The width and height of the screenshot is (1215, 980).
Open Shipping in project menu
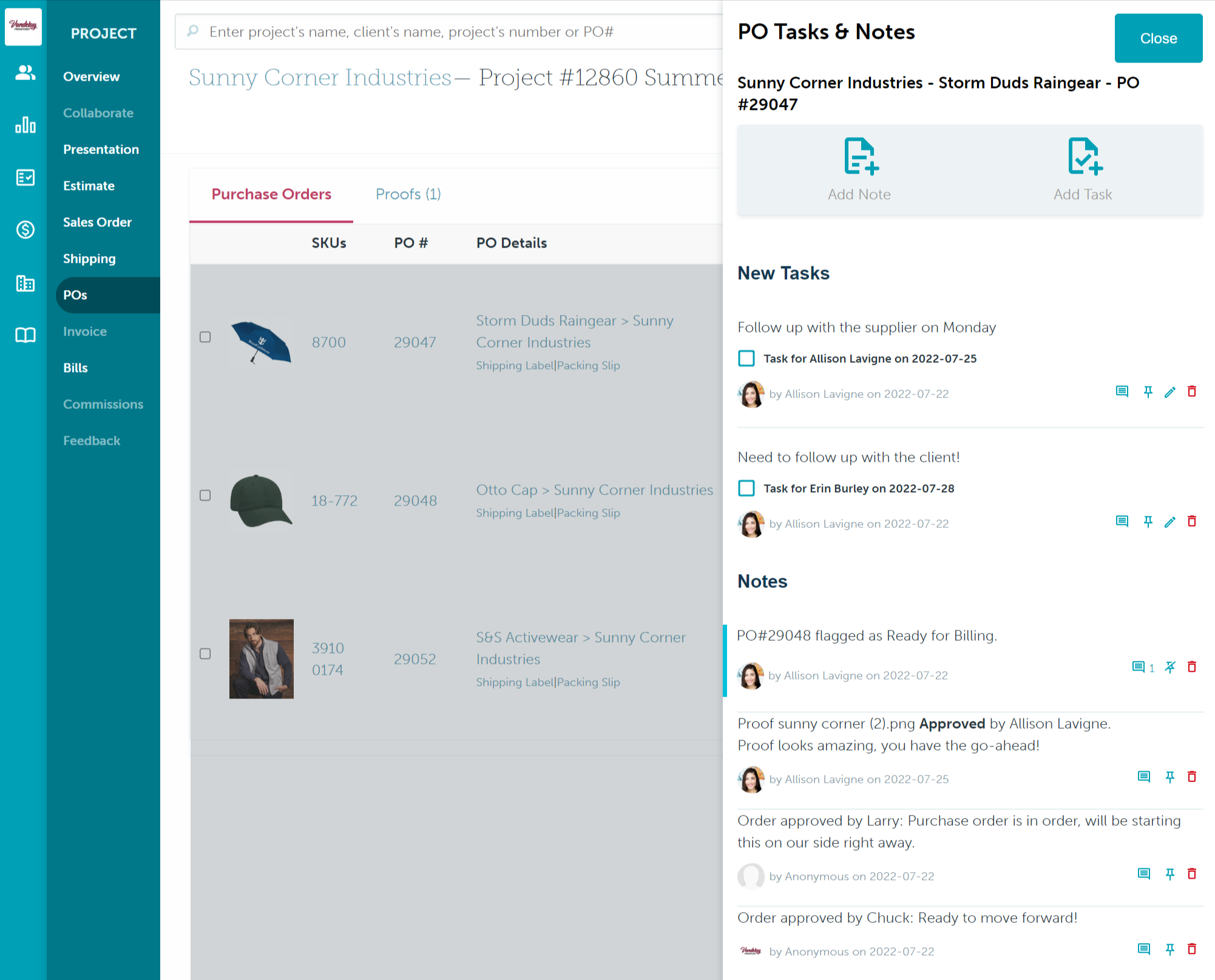tap(89, 259)
